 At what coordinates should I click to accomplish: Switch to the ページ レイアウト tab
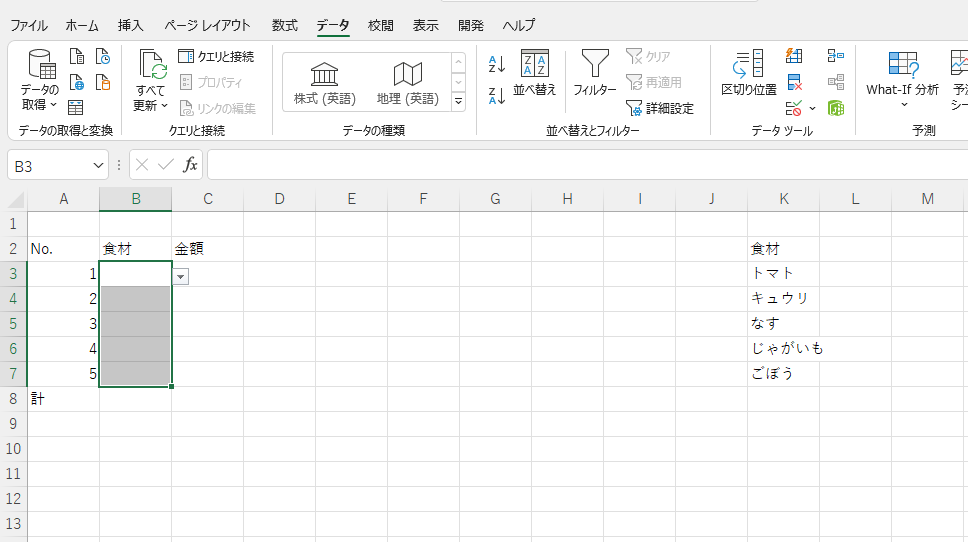[x=207, y=25]
